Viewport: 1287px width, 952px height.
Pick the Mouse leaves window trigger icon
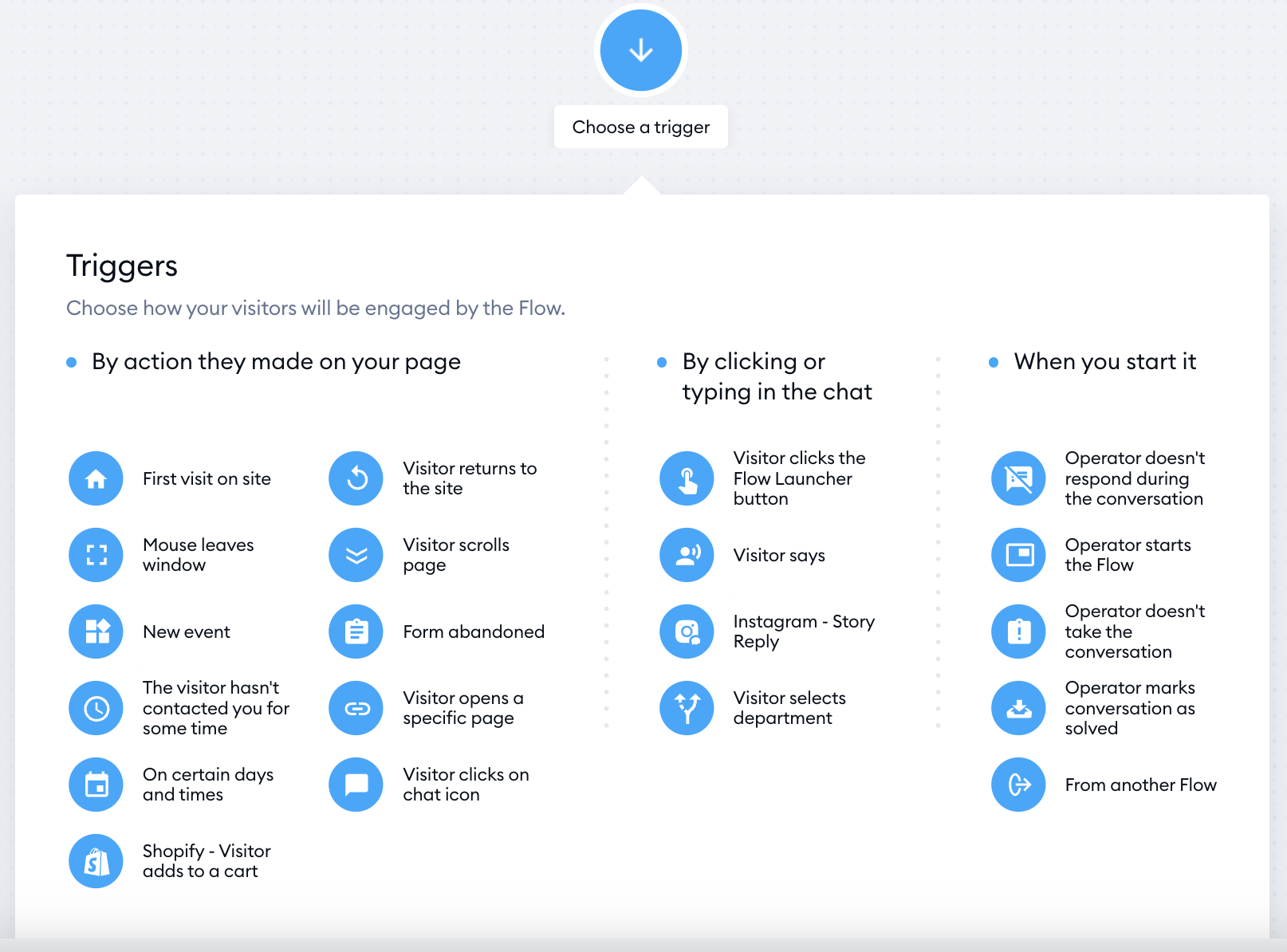96,555
